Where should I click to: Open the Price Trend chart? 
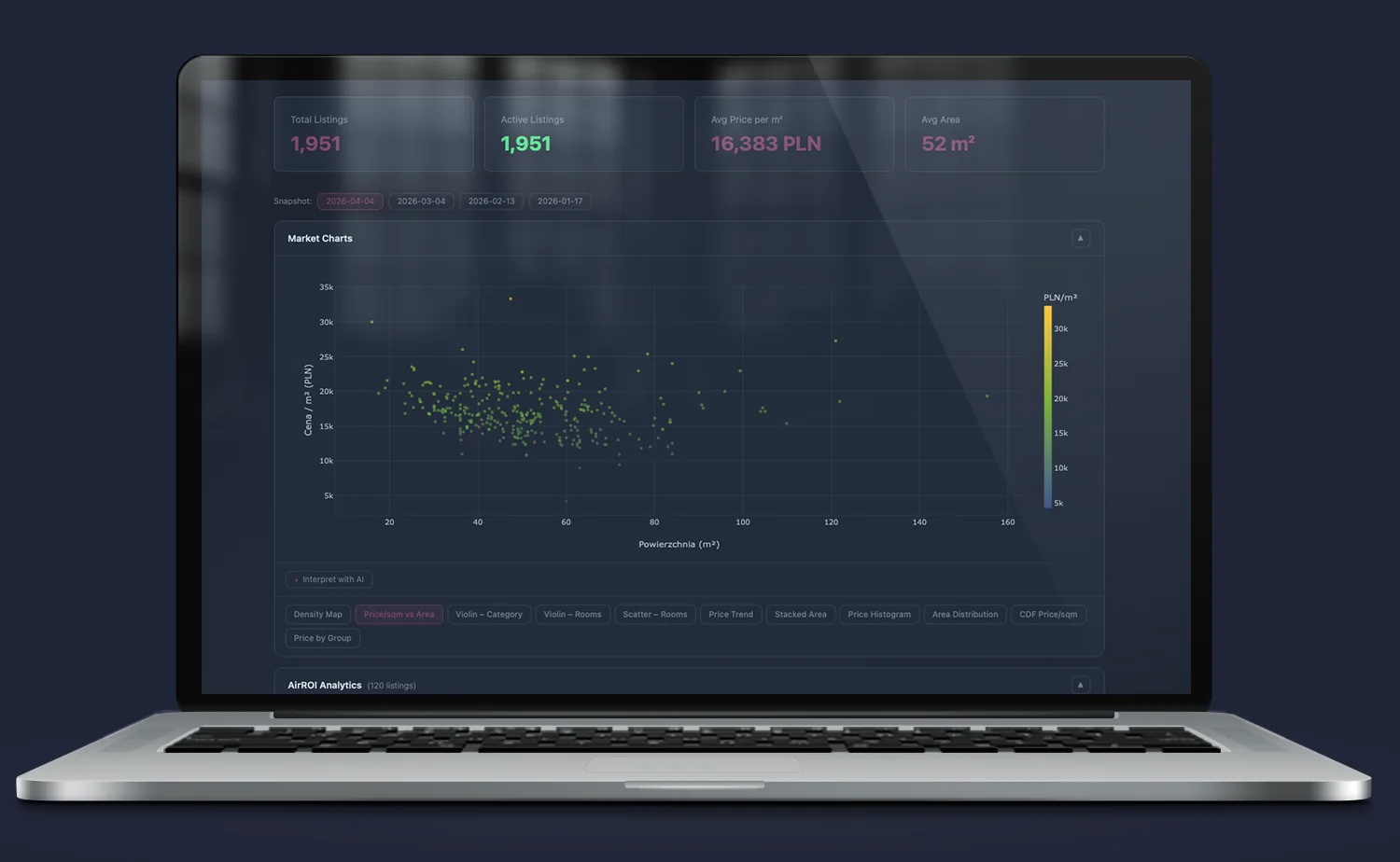(x=731, y=614)
